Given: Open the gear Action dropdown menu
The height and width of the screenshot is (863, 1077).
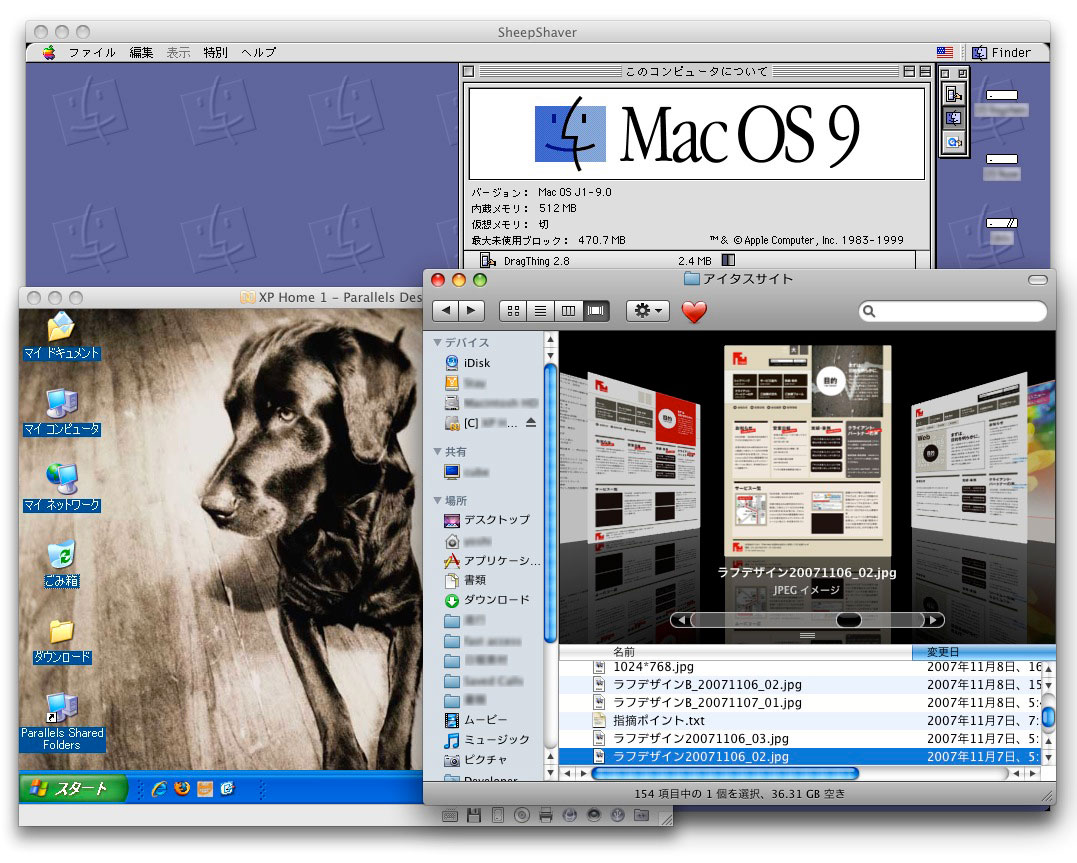Looking at the screenshot, I should pyautogui.click(x=648, y=311).
